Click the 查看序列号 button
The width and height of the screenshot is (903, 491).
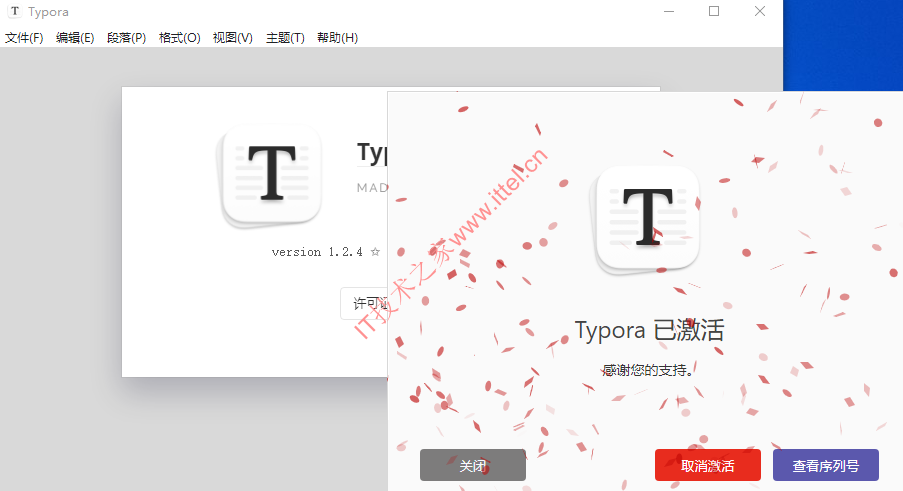(826, 465)
